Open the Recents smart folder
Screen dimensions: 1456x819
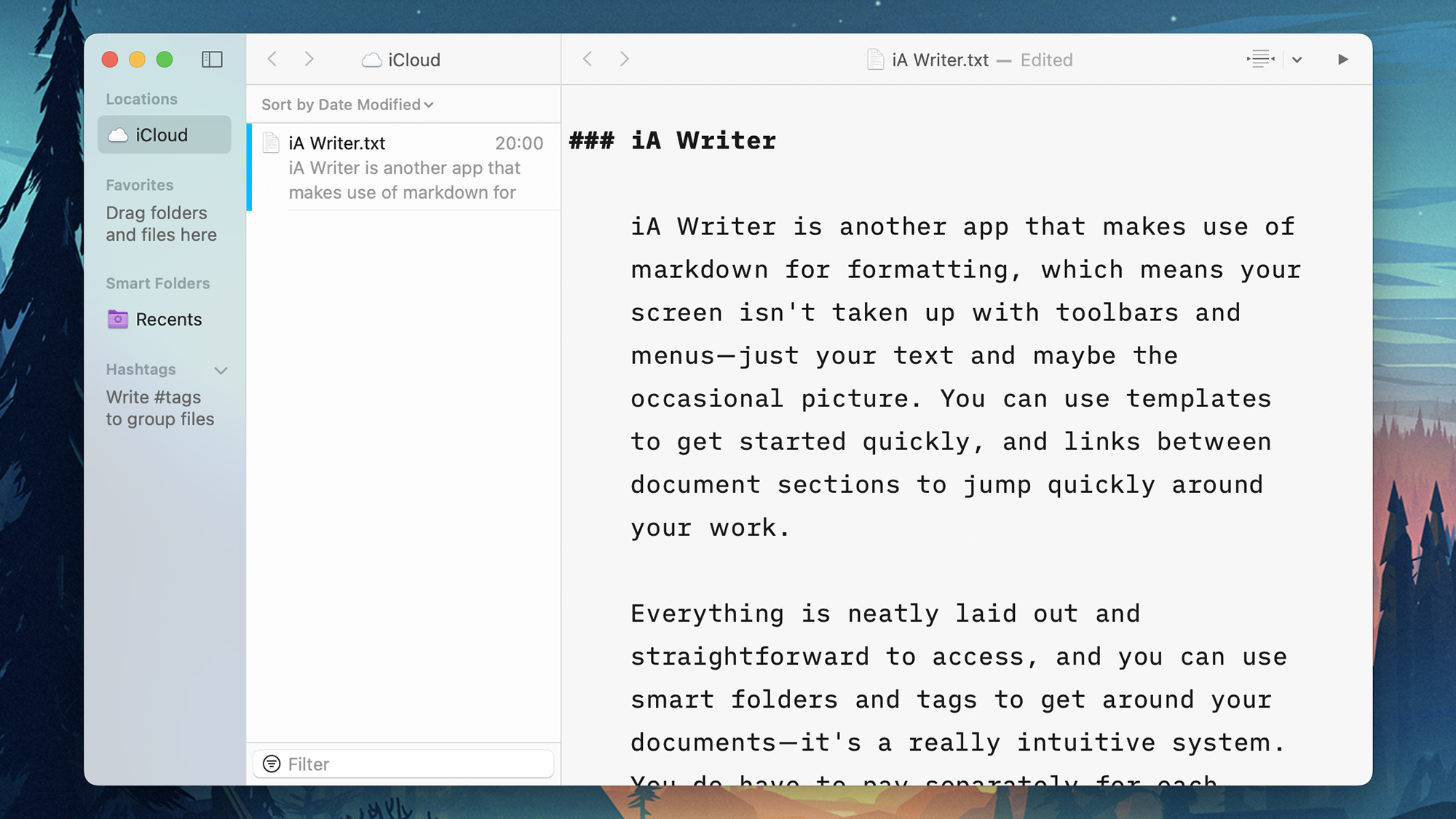tap(168, 319)
